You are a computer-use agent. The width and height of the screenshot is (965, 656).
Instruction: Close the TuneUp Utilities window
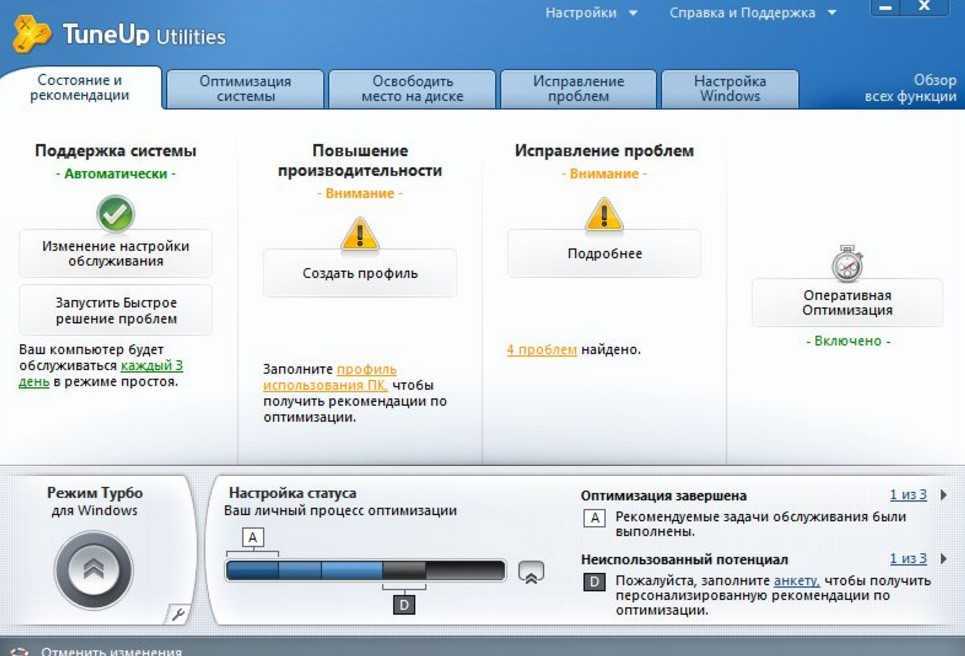coord(924,7)
